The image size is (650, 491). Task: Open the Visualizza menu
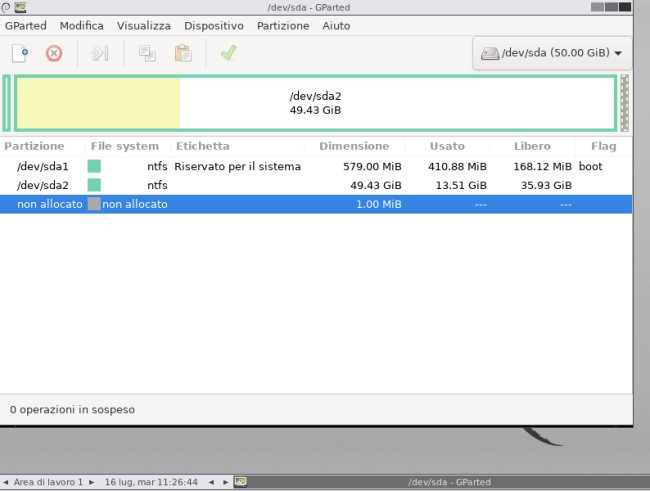point(143,26)
